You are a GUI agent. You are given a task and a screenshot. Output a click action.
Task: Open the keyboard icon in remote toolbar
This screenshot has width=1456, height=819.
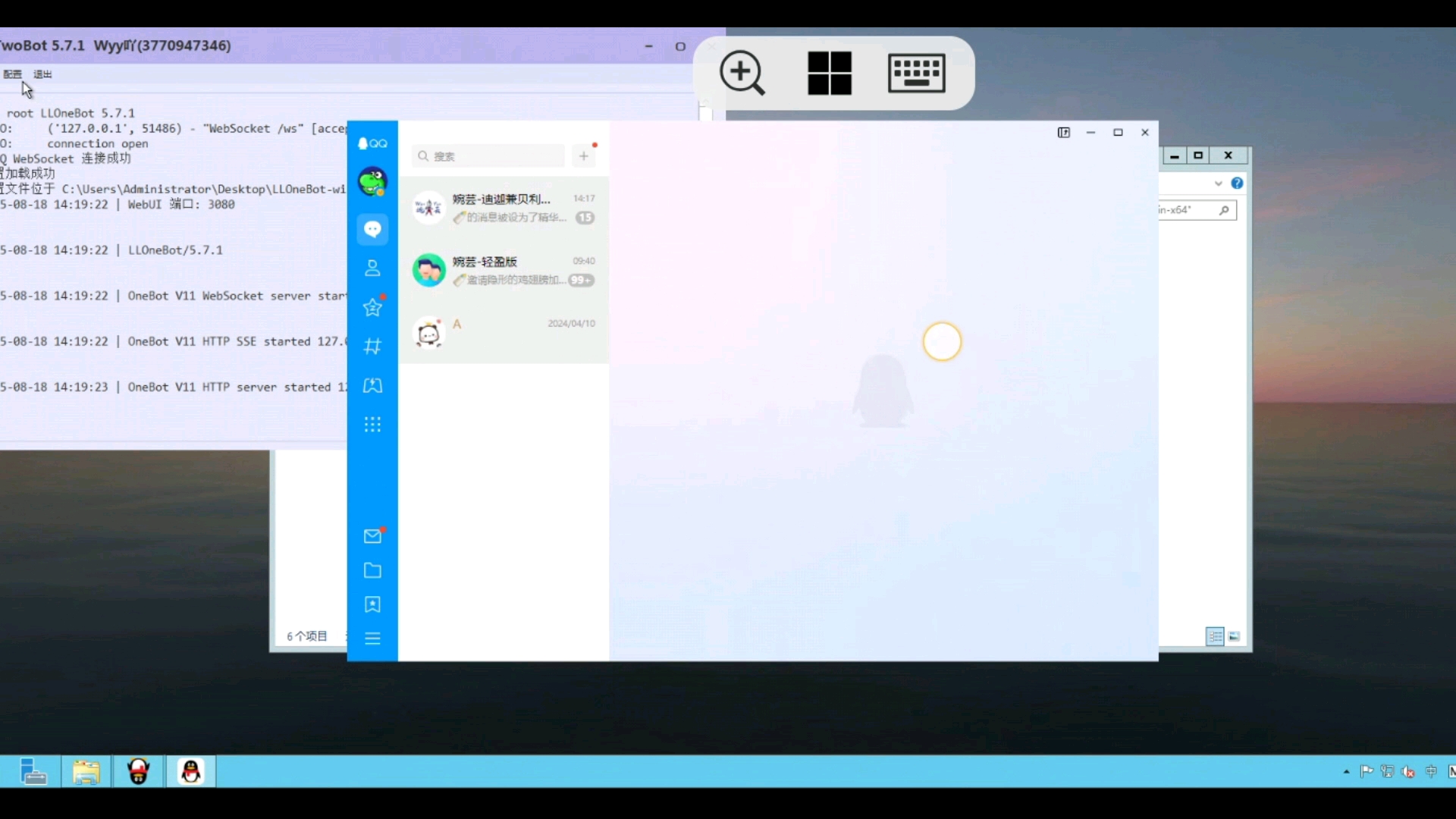pos(917,73)
